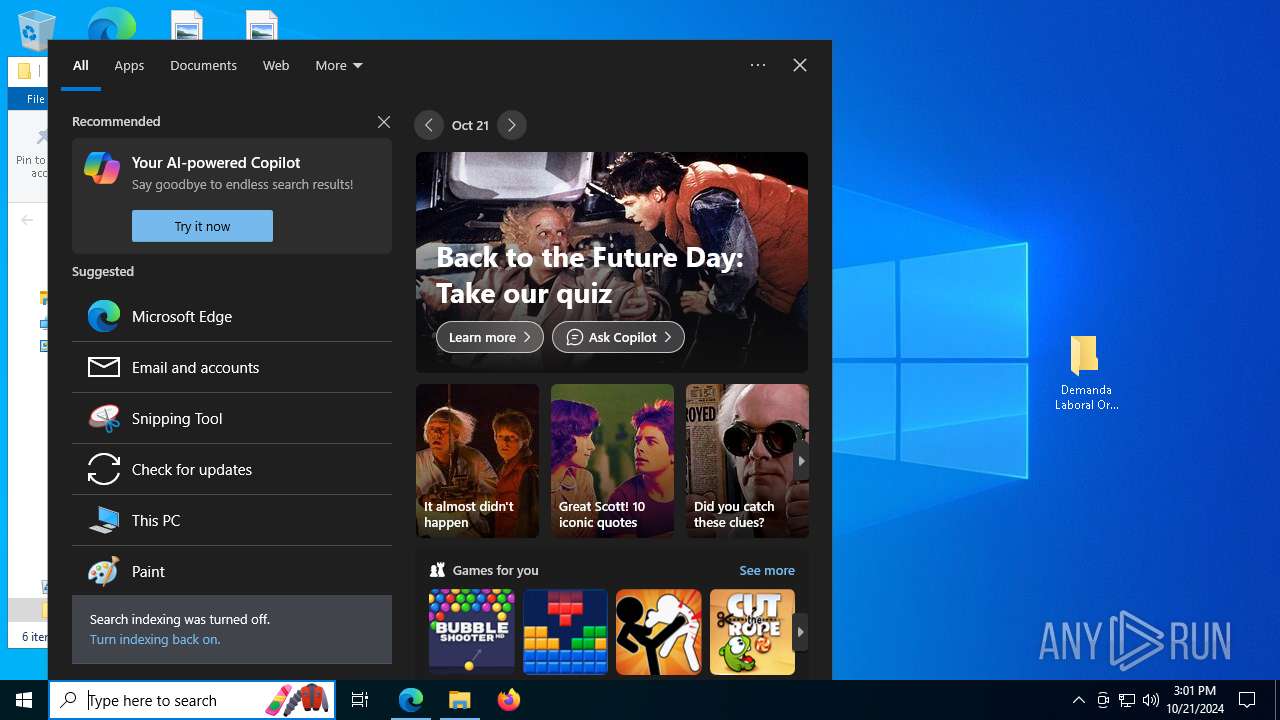This screenshot has height=720, width=1280.
Task: Open the taskbar clock and calendar
Action: (x=1195, y=700)
